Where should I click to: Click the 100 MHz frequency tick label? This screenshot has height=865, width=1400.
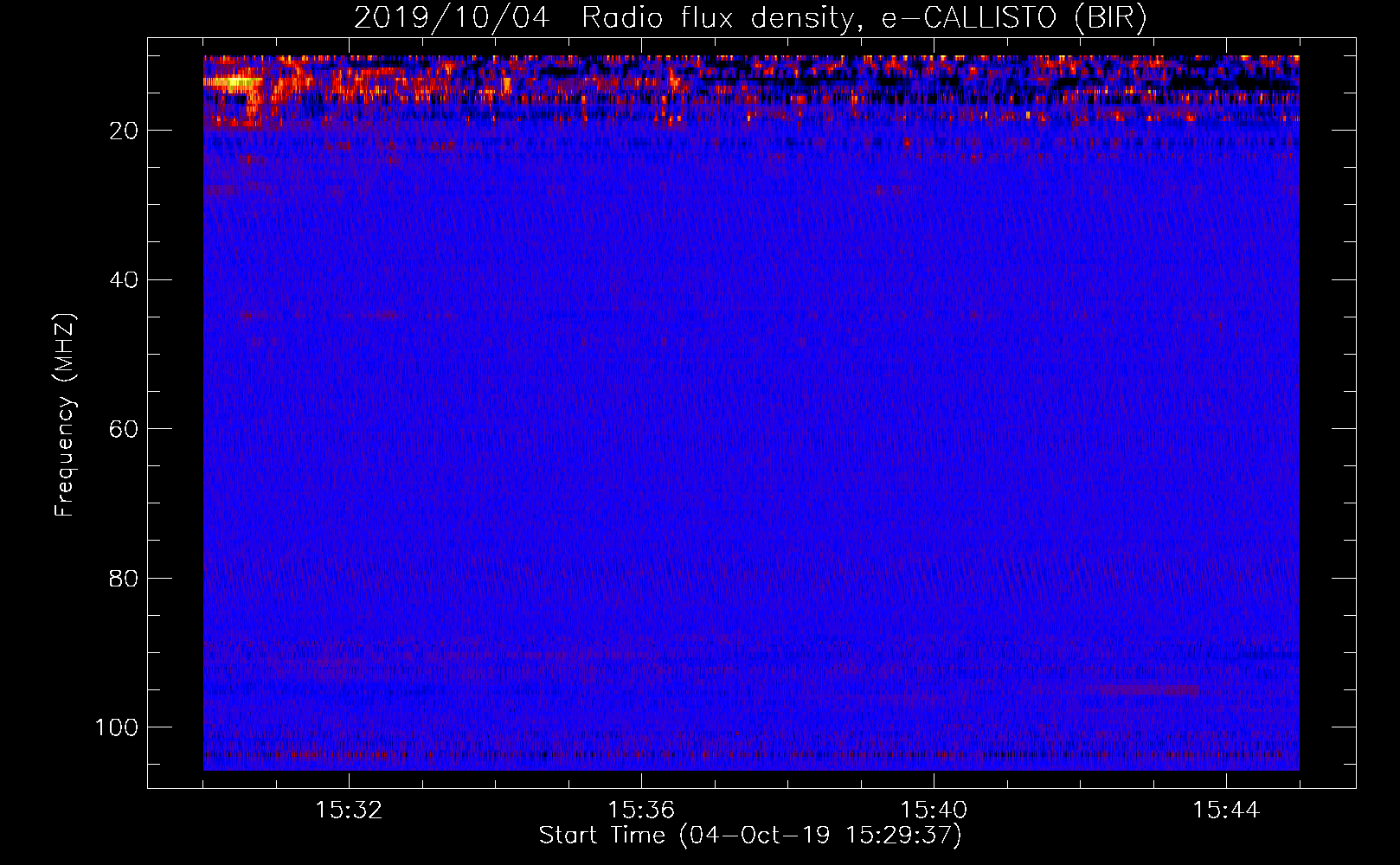(117, 727)
